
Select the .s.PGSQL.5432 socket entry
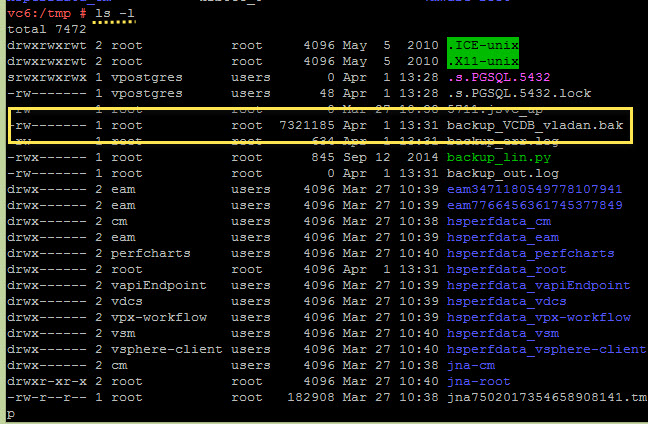[x=499, y=77]
